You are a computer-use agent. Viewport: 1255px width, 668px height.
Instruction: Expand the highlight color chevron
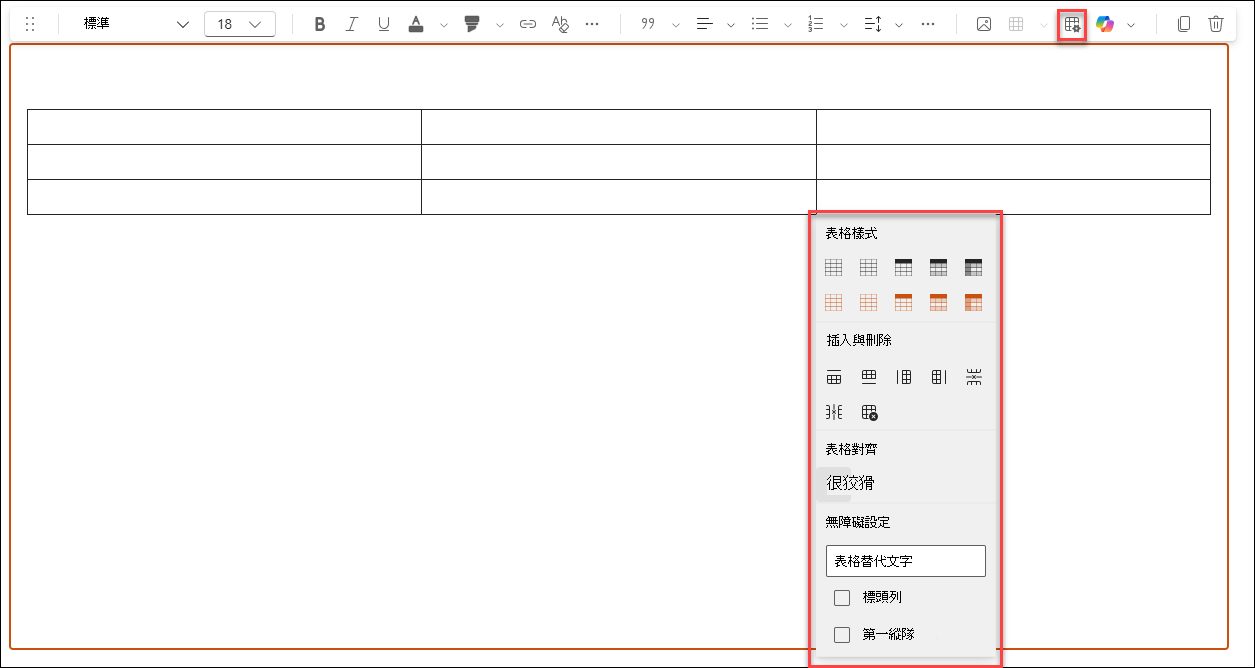tap(499, 25)
